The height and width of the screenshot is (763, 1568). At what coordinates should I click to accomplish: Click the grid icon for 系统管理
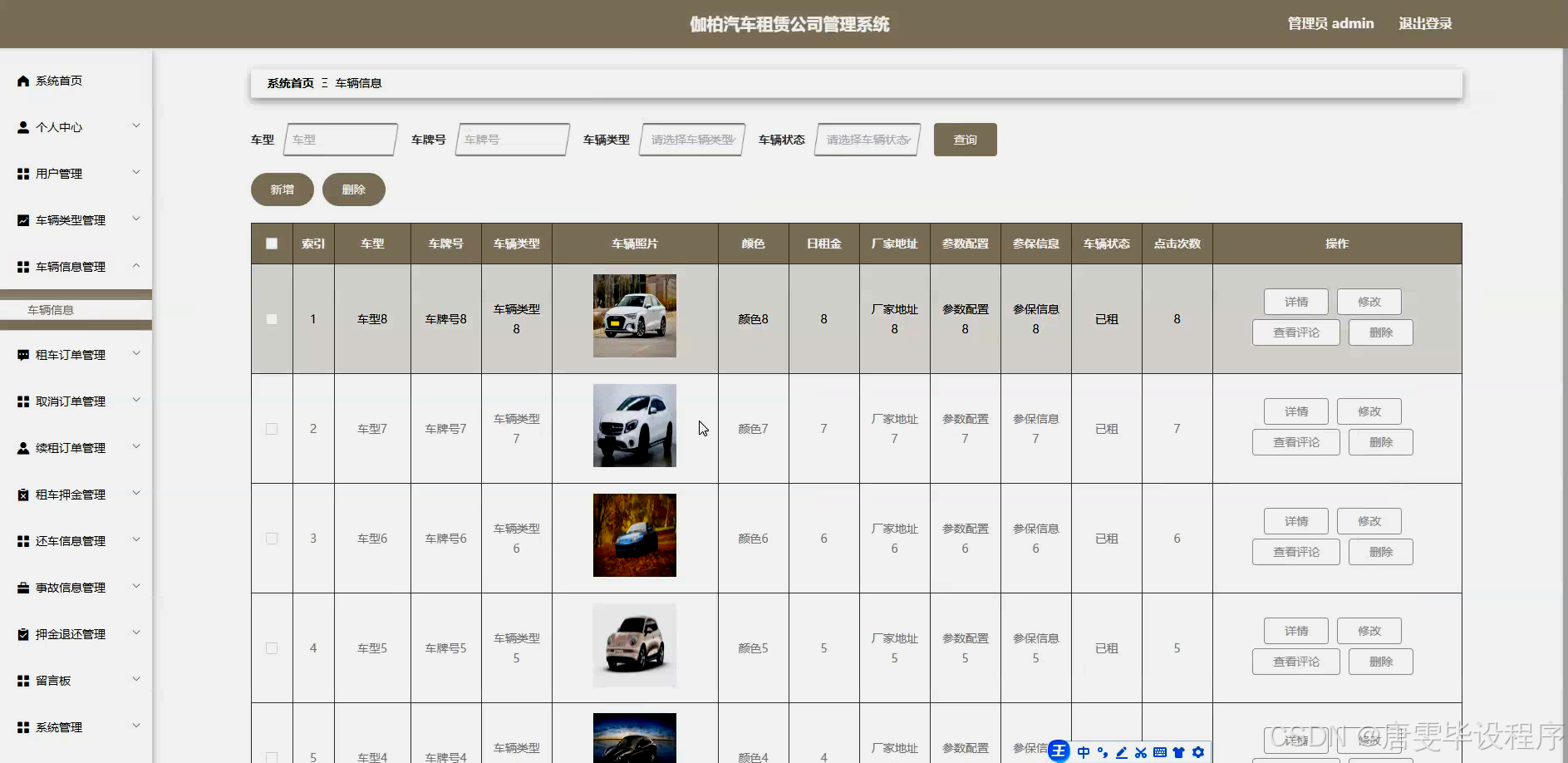tap(23, 727)
